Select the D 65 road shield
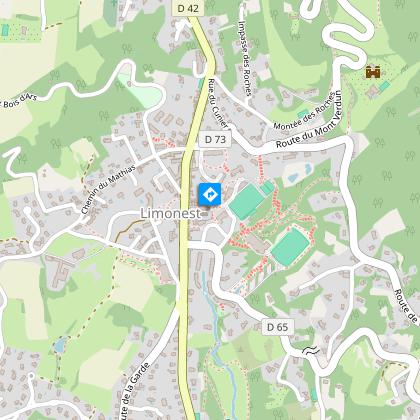The image size is (420, 420). pyautogui.click(x=277, y=327)
